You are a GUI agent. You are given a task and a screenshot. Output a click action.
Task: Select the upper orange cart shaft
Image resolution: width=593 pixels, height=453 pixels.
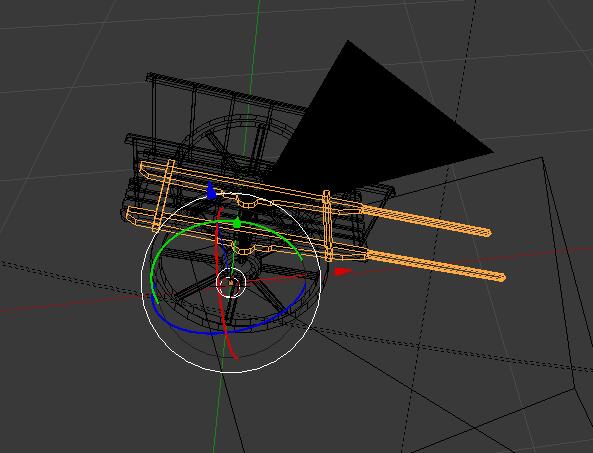[425, 220]
